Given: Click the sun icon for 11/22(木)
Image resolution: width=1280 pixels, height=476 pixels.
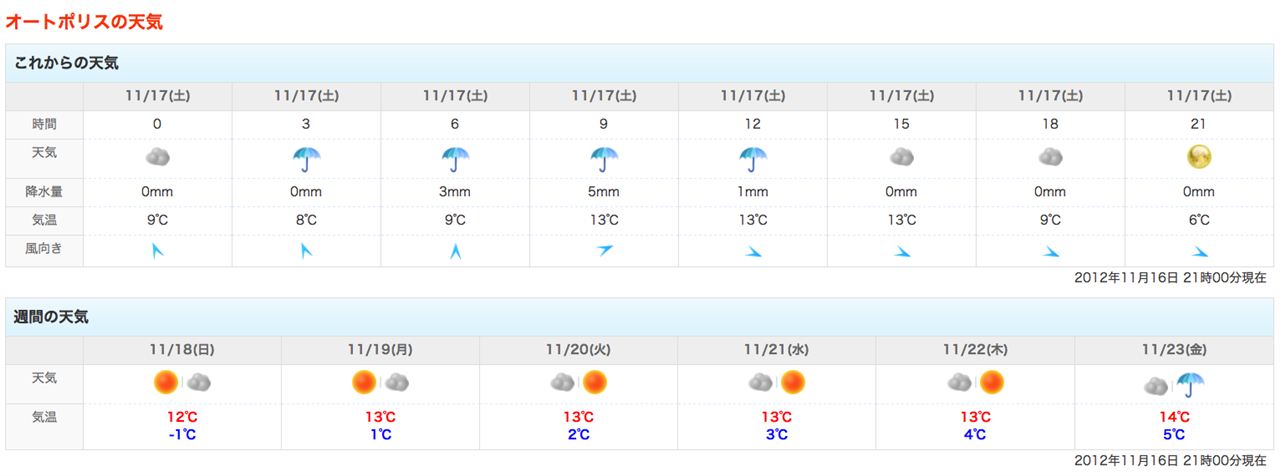Looking at the screenshot, I should (x=991, y=382).
